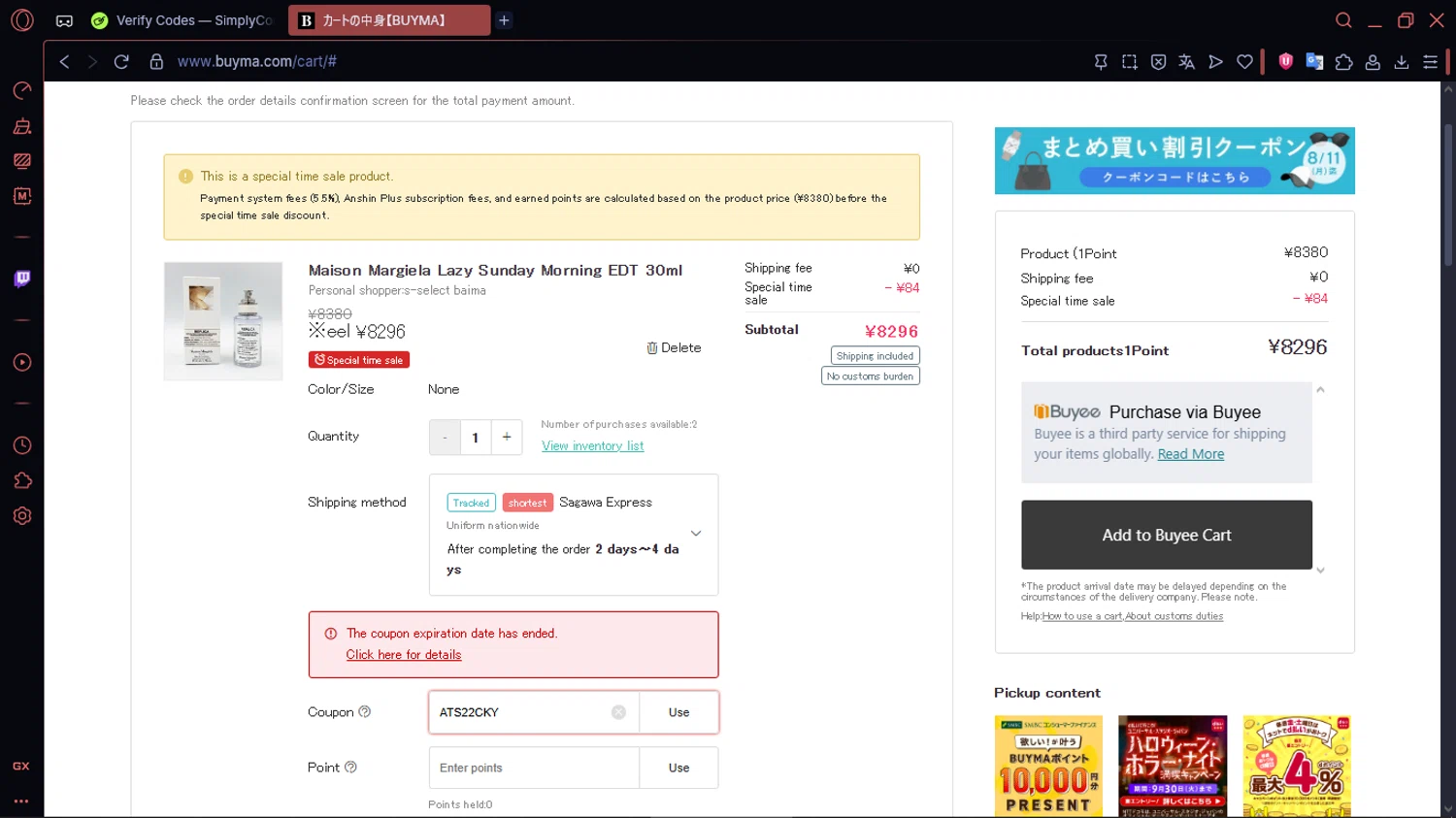
Task: Open the About customs duties link
Action: pos(1175,616)
